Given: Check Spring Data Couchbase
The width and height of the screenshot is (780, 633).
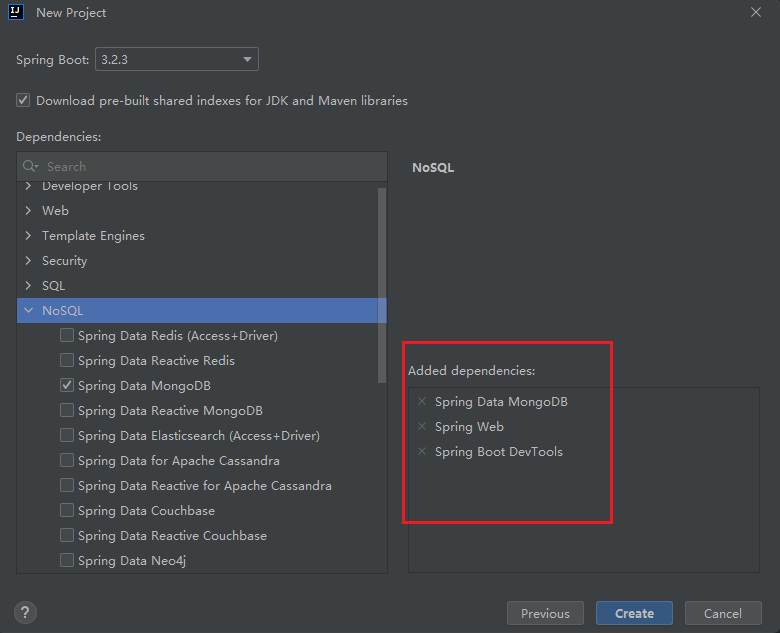Looking at the screenshot, I should 67,510.
